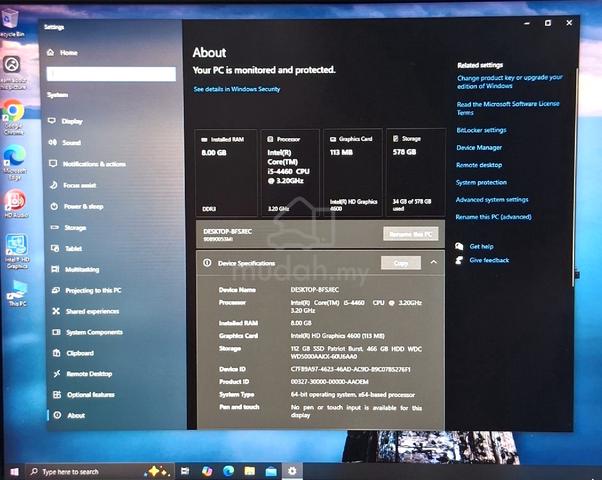Open Focus assist settings
The width and height of the screenshot is (602, 480).
73,185
